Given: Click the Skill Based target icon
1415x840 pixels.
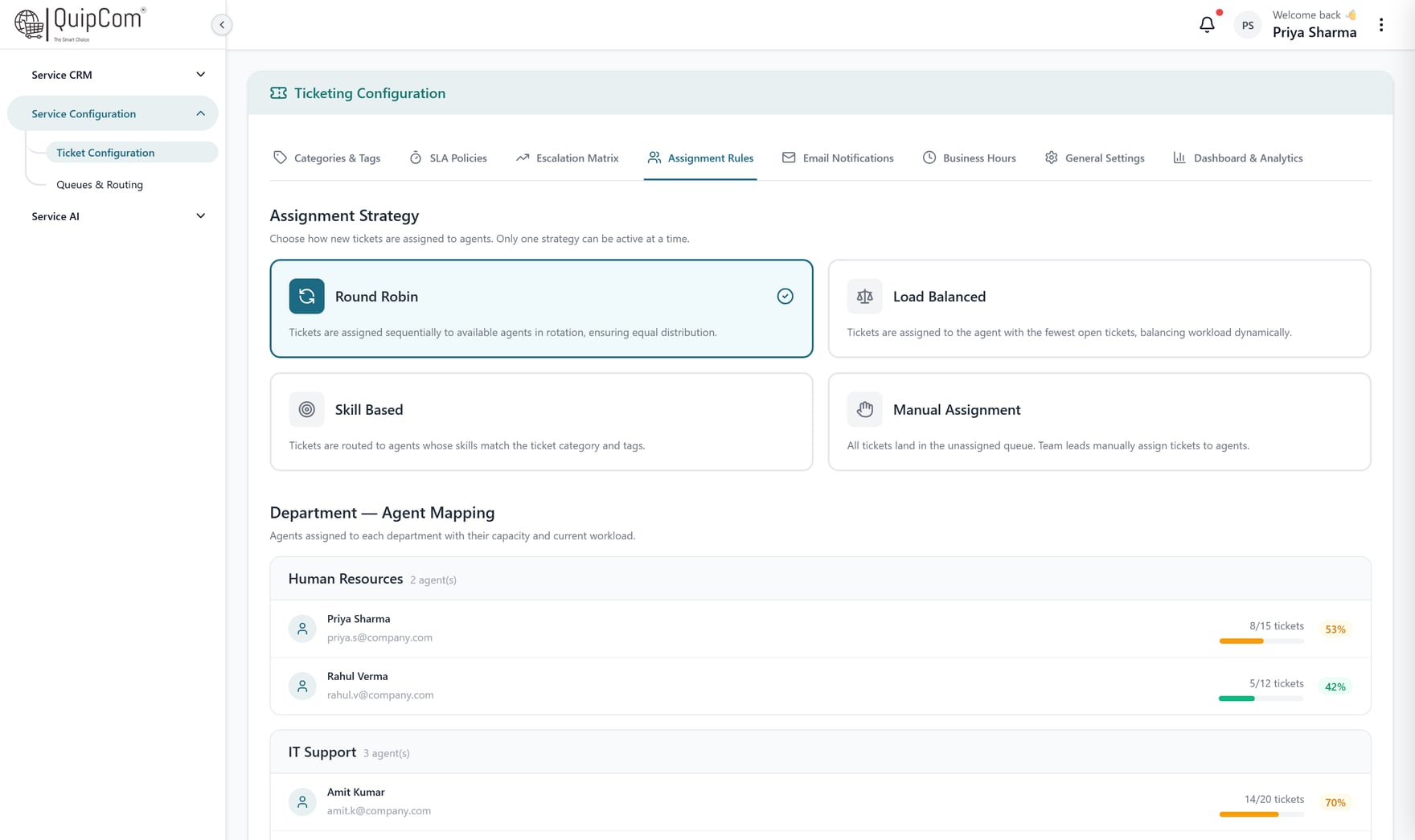Looking at the screenshot, I should [306, 410].
